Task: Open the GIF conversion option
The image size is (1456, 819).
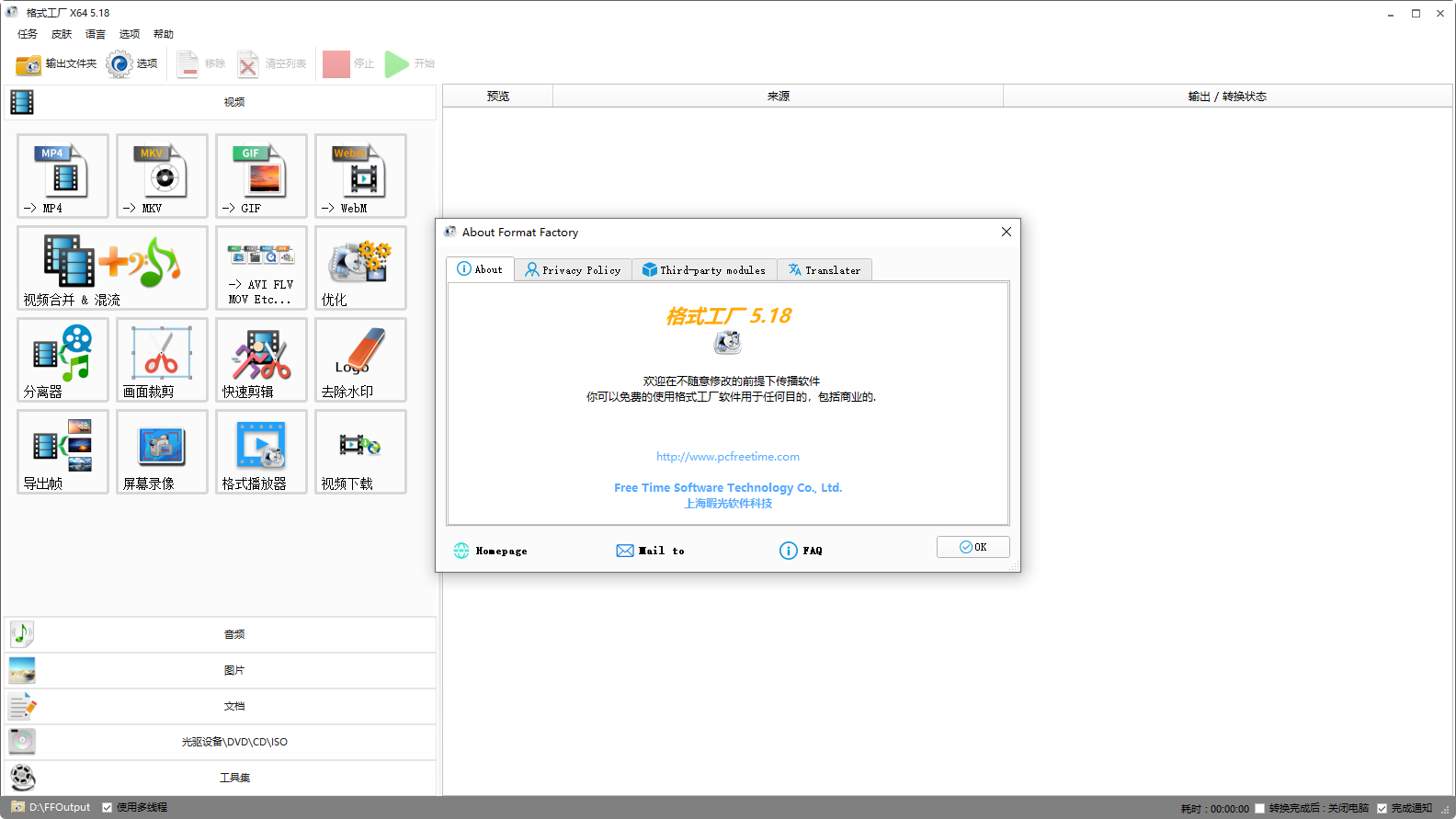Action: click(x=261, y=176)
